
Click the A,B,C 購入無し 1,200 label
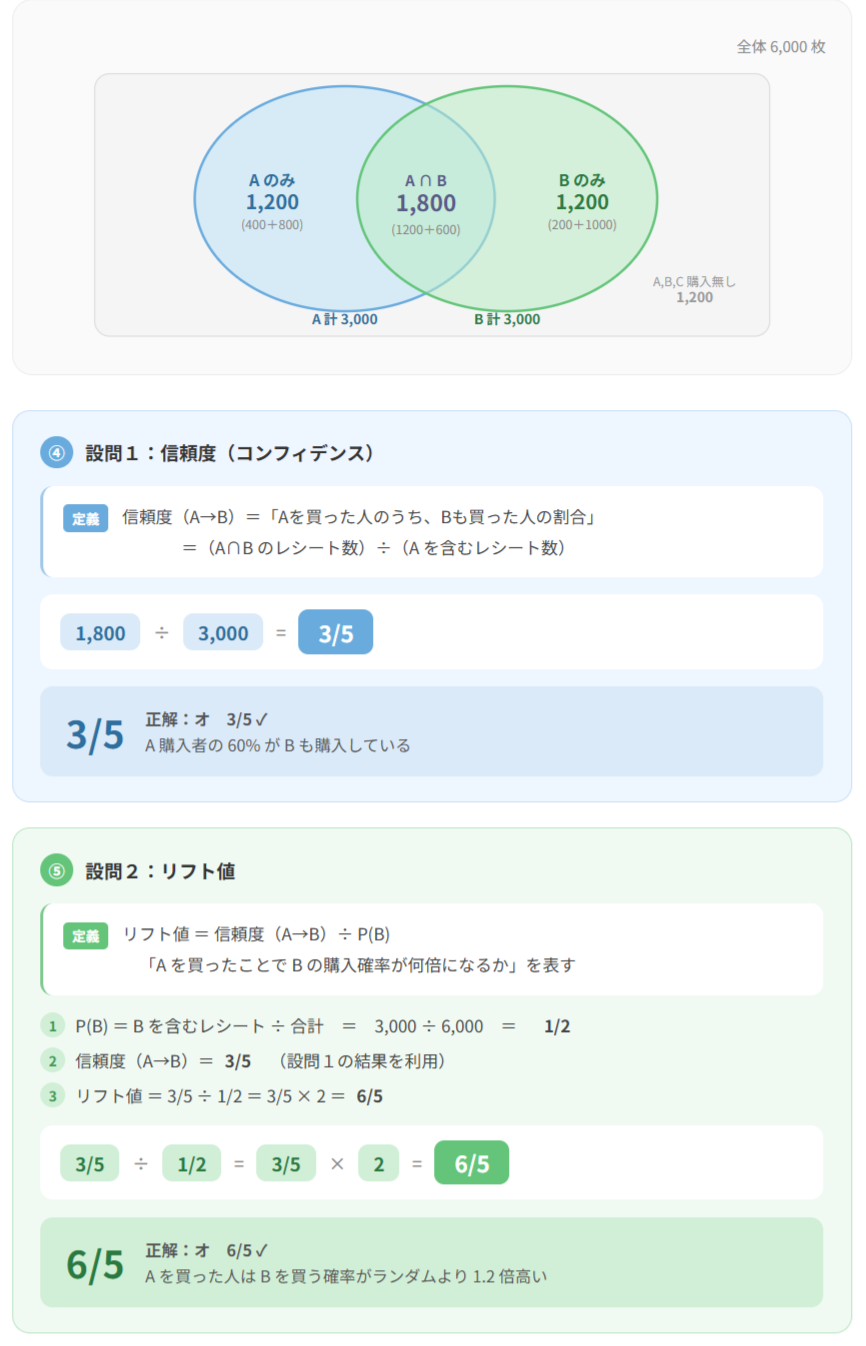[x=694, y=289]
